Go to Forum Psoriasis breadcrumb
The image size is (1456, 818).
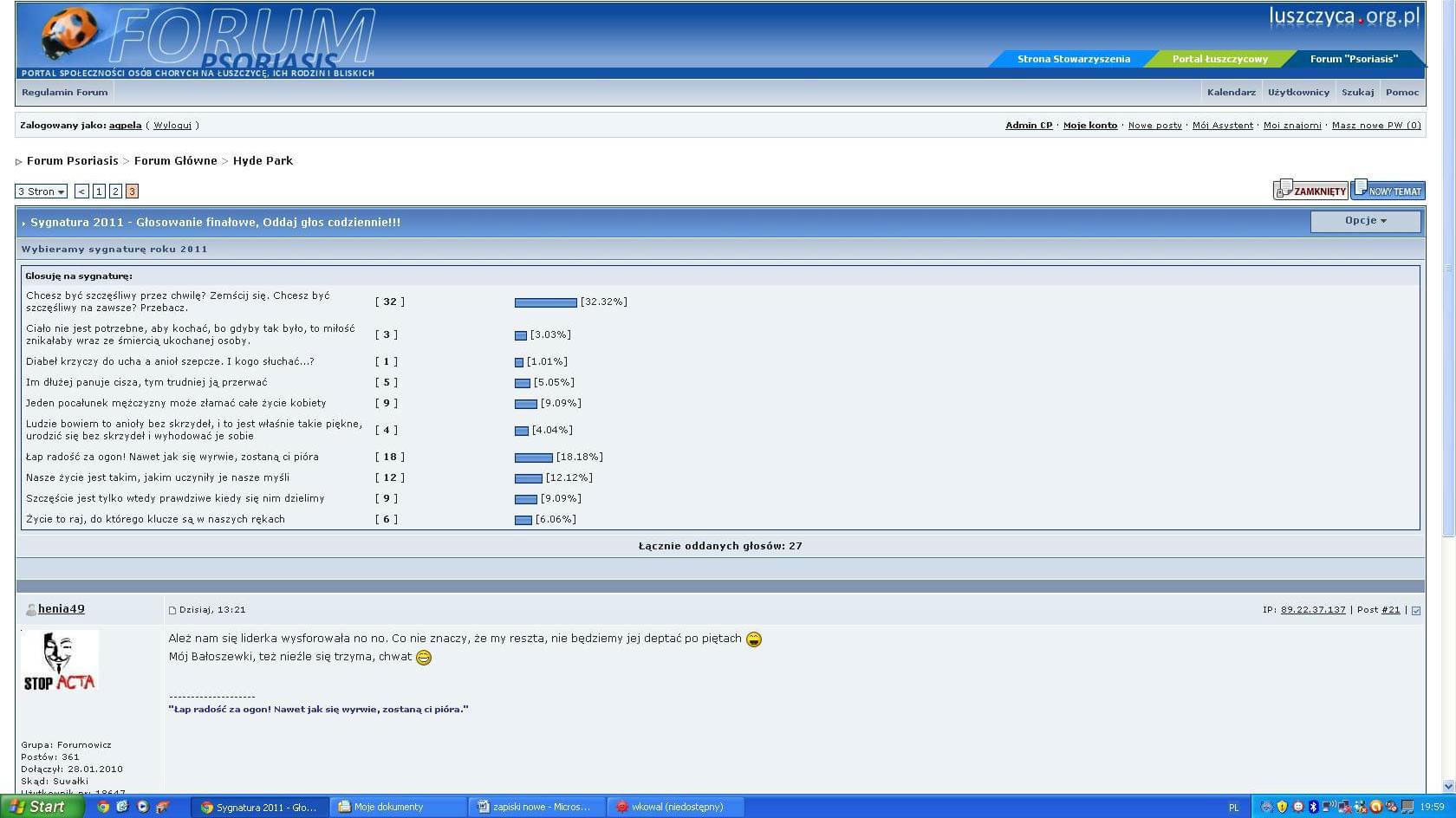[72, 161]
